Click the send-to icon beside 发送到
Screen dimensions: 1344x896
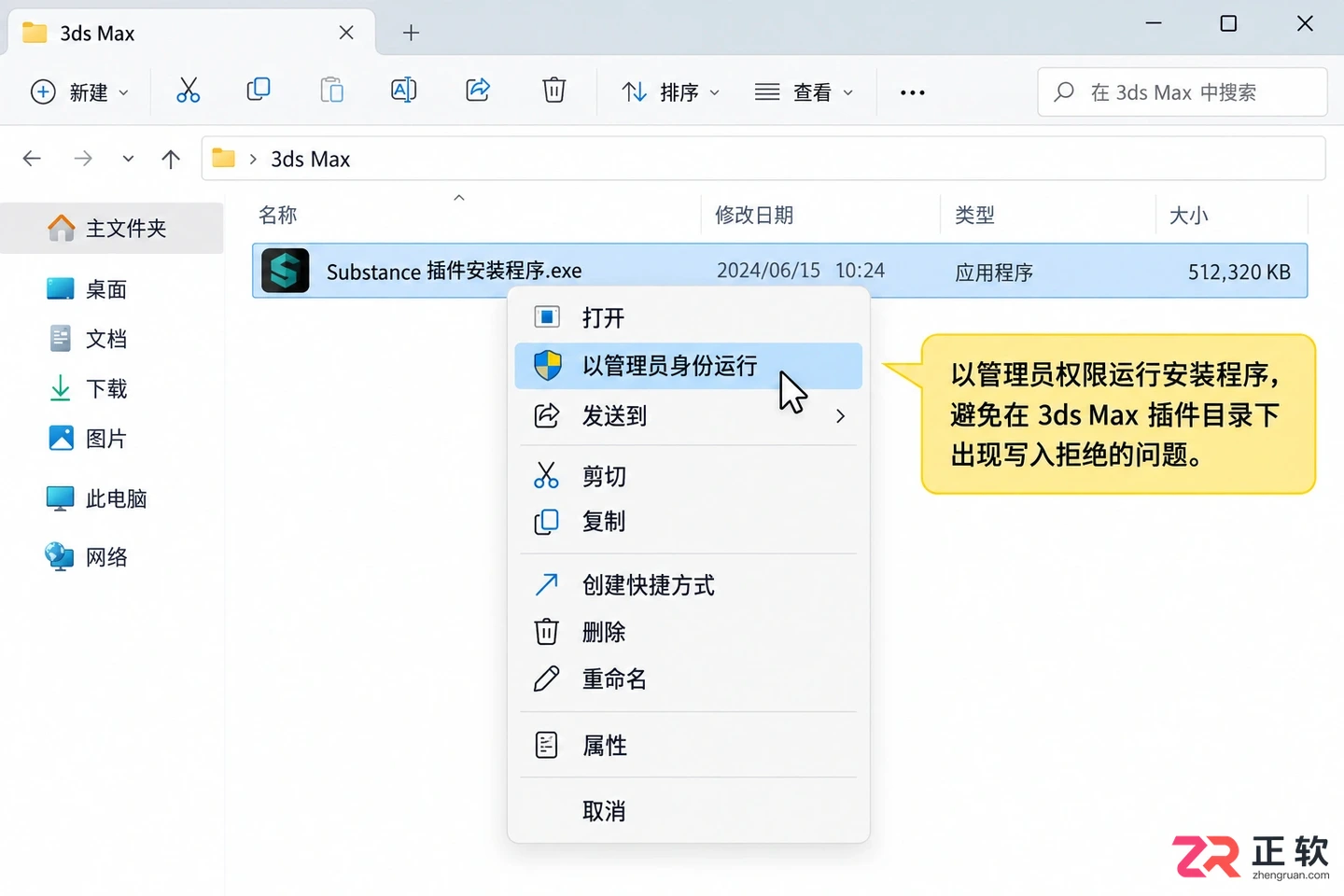pyautogui.click(x=546, y=415)
